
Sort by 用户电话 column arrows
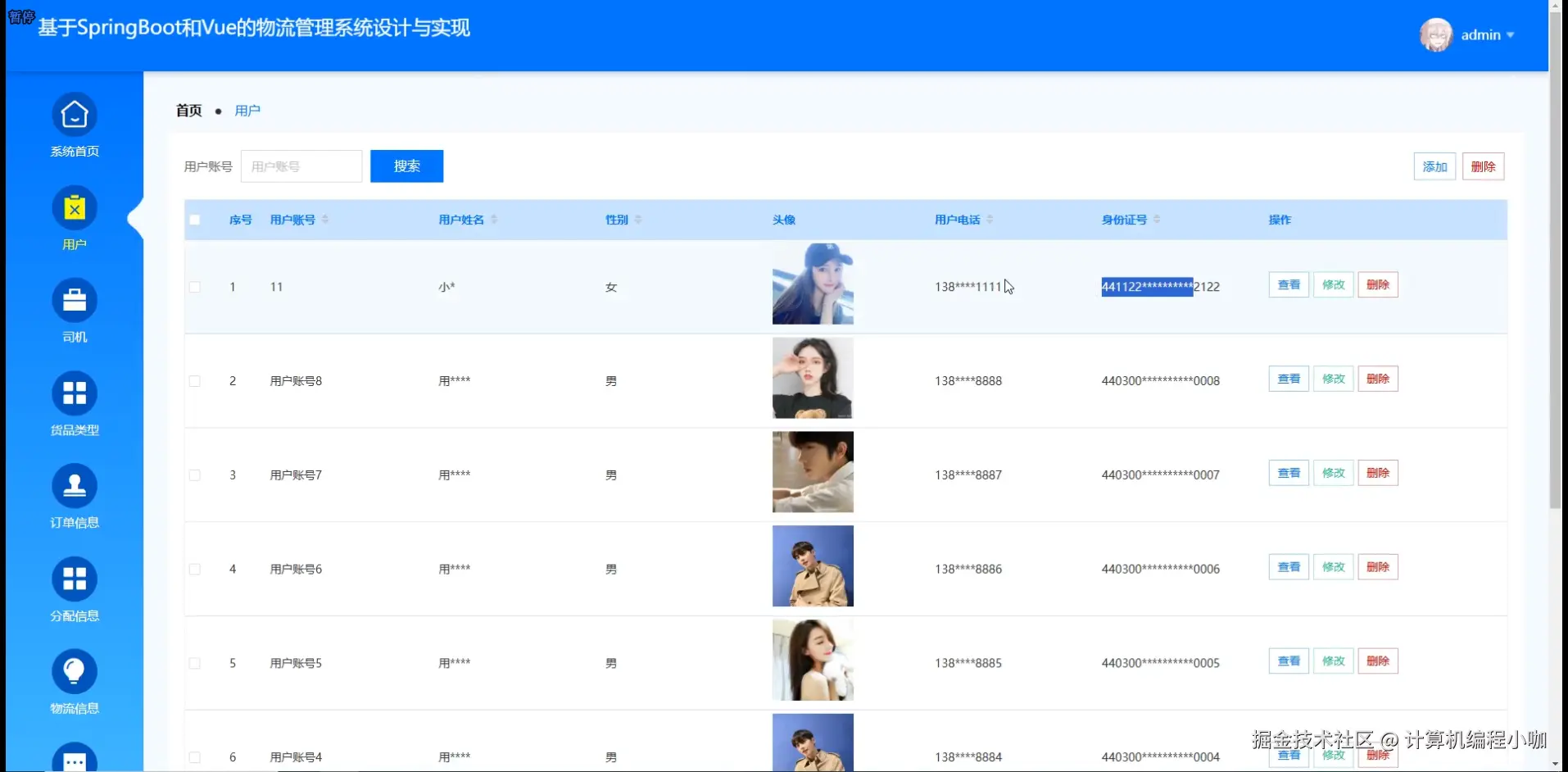[x=990, y=220]
